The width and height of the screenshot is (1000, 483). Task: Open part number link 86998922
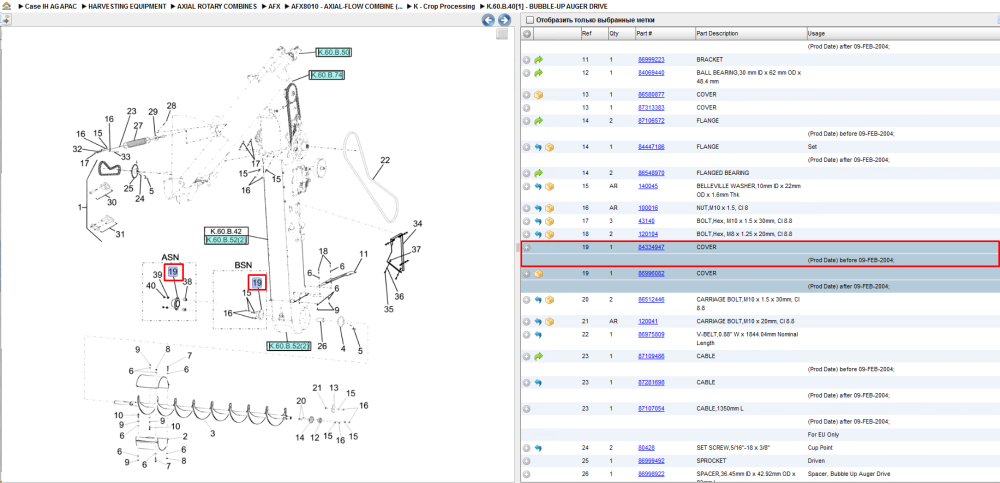click(651, 474)
